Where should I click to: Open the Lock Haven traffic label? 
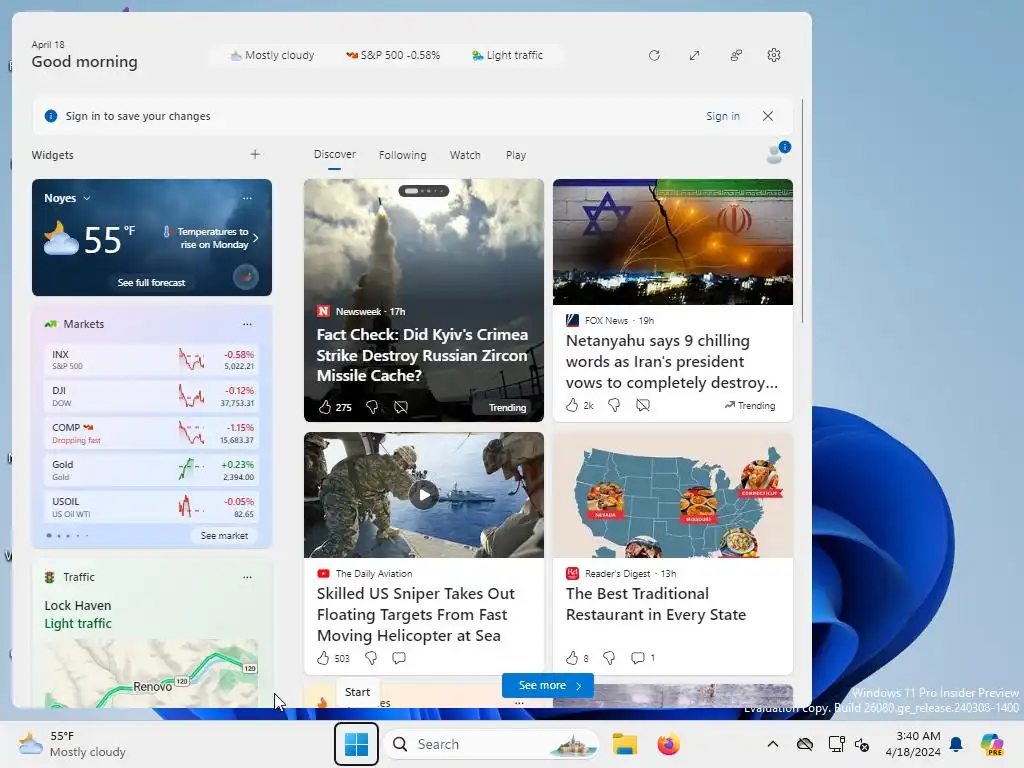point(78,605)
